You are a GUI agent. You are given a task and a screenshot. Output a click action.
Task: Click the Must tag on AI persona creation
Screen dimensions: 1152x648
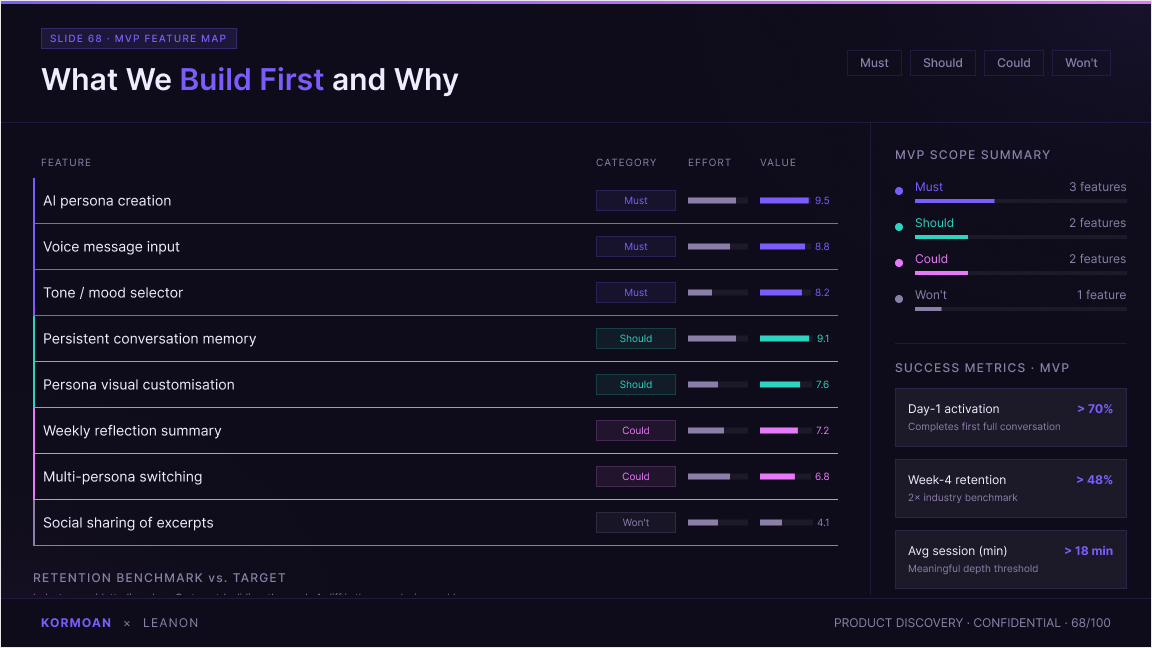pos(636,201)
